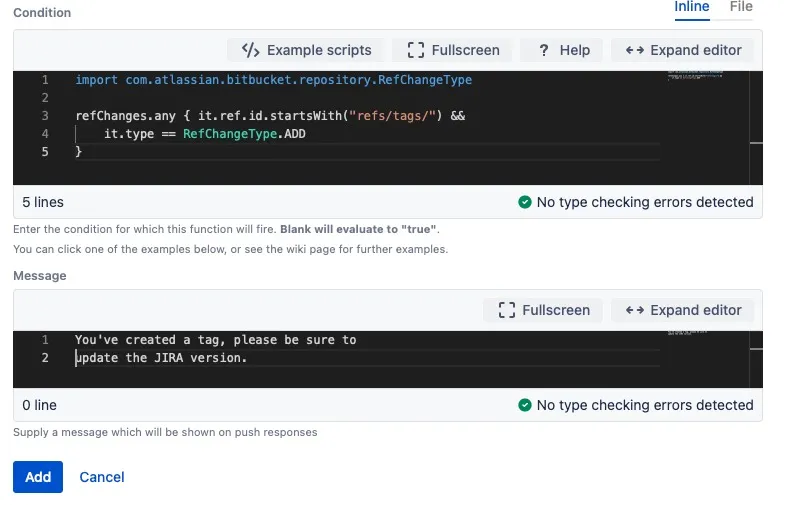This screenshot has width=791, height=505.
Task: Click the question mark Help icon
Action: (x=544, y=50)
